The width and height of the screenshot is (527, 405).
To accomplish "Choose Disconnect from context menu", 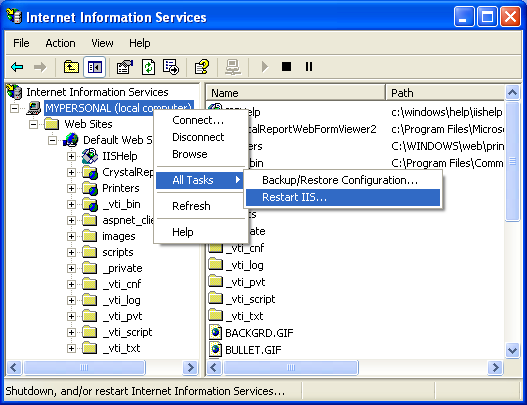I will [200, 137].
